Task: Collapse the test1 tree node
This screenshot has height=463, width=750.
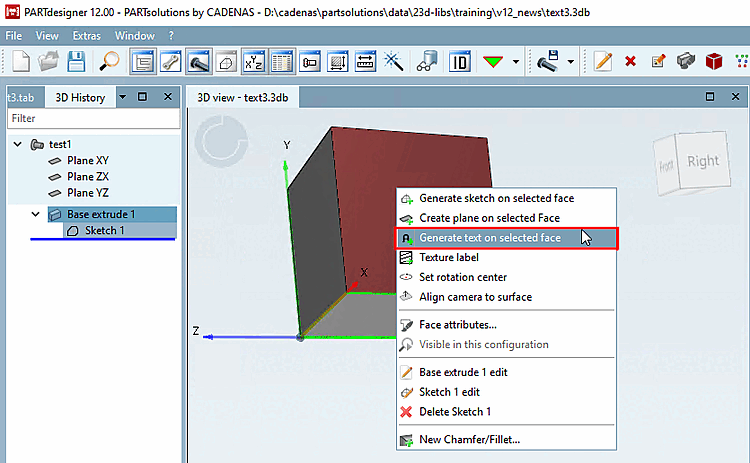Action: [x=18, y=144]
